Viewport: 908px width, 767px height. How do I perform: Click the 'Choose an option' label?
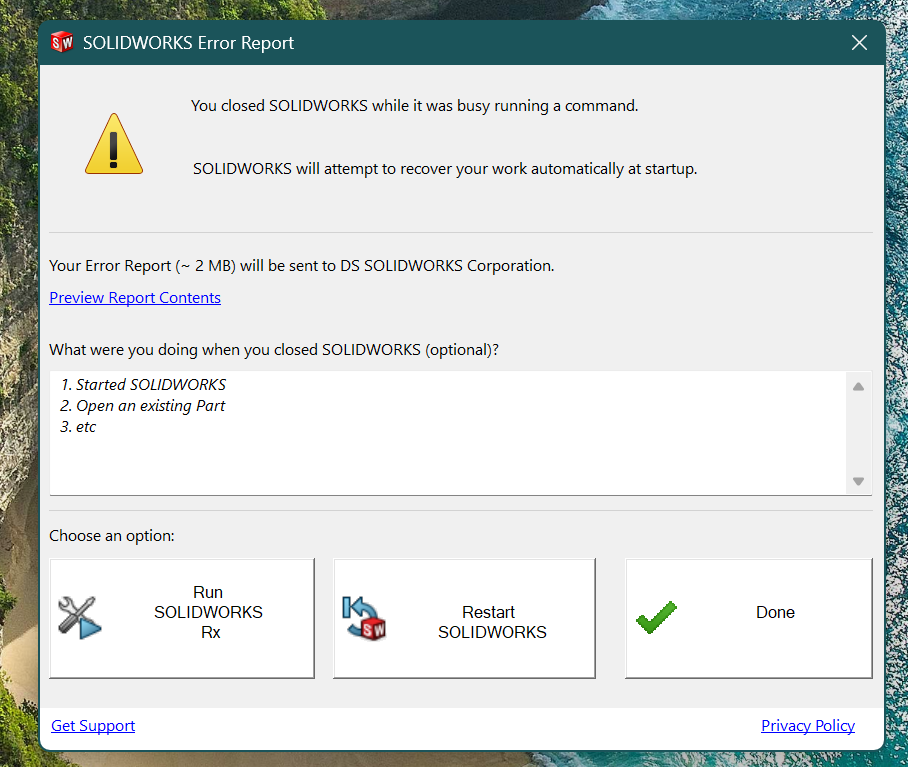(x=112, y=536)
